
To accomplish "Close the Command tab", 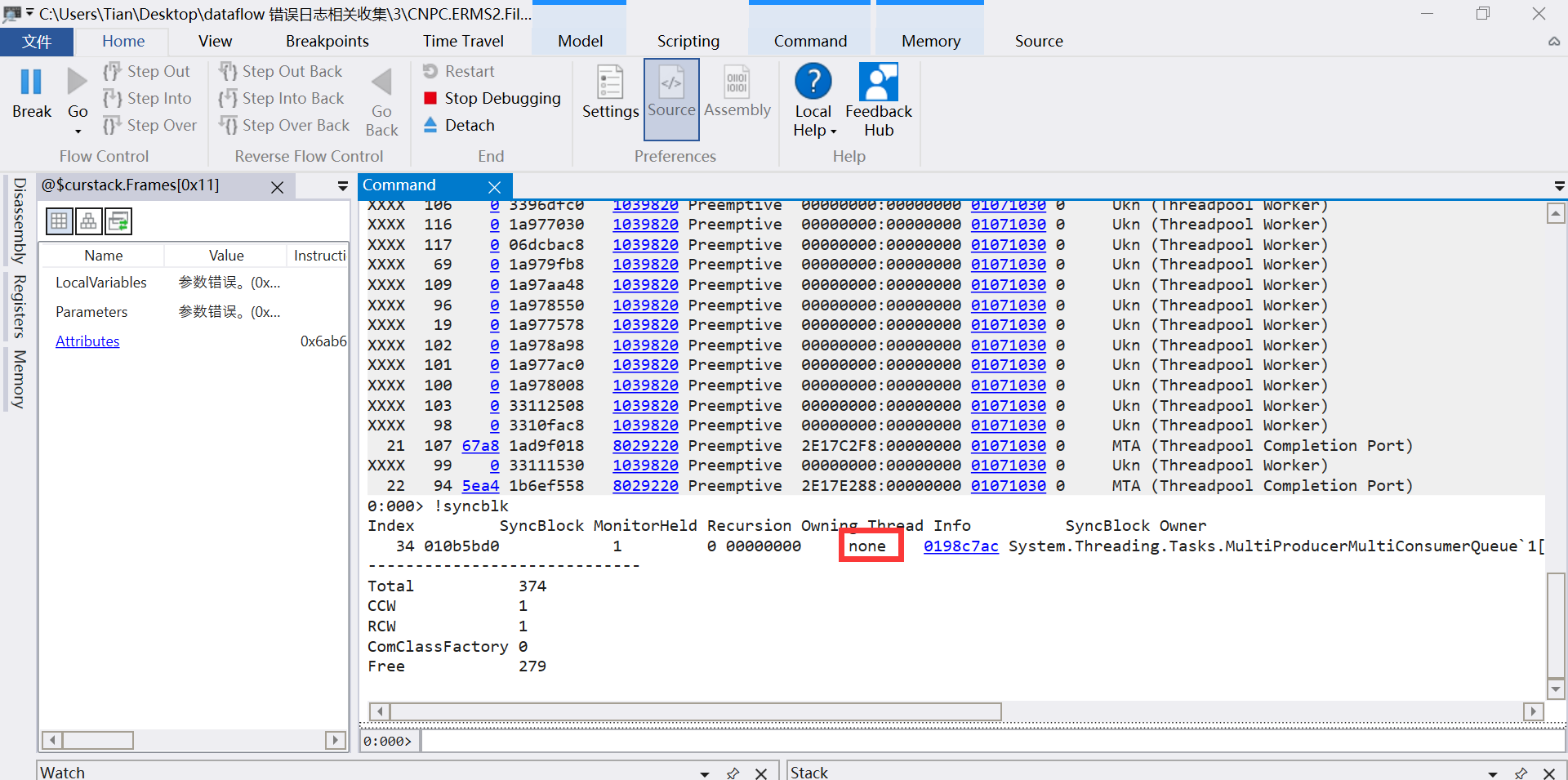I will tap(494, 187).
